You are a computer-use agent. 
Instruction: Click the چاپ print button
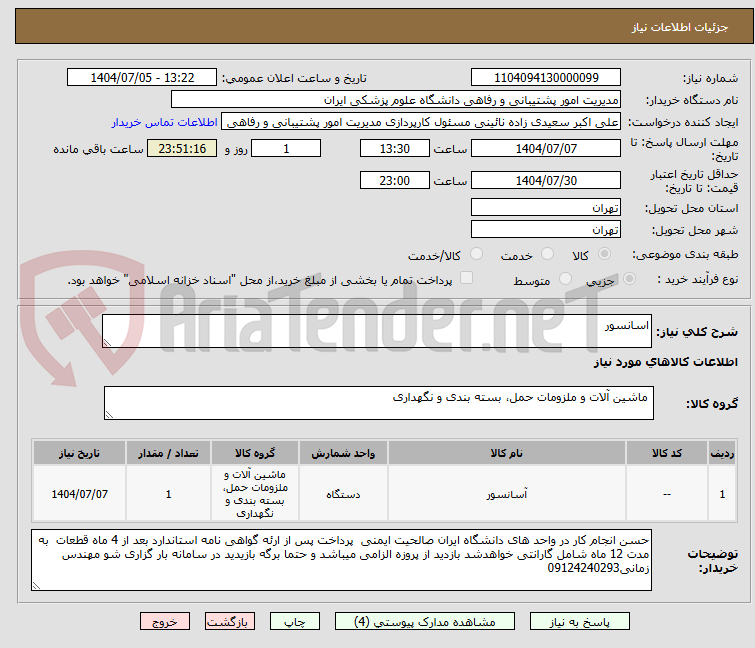coord(295,622)
